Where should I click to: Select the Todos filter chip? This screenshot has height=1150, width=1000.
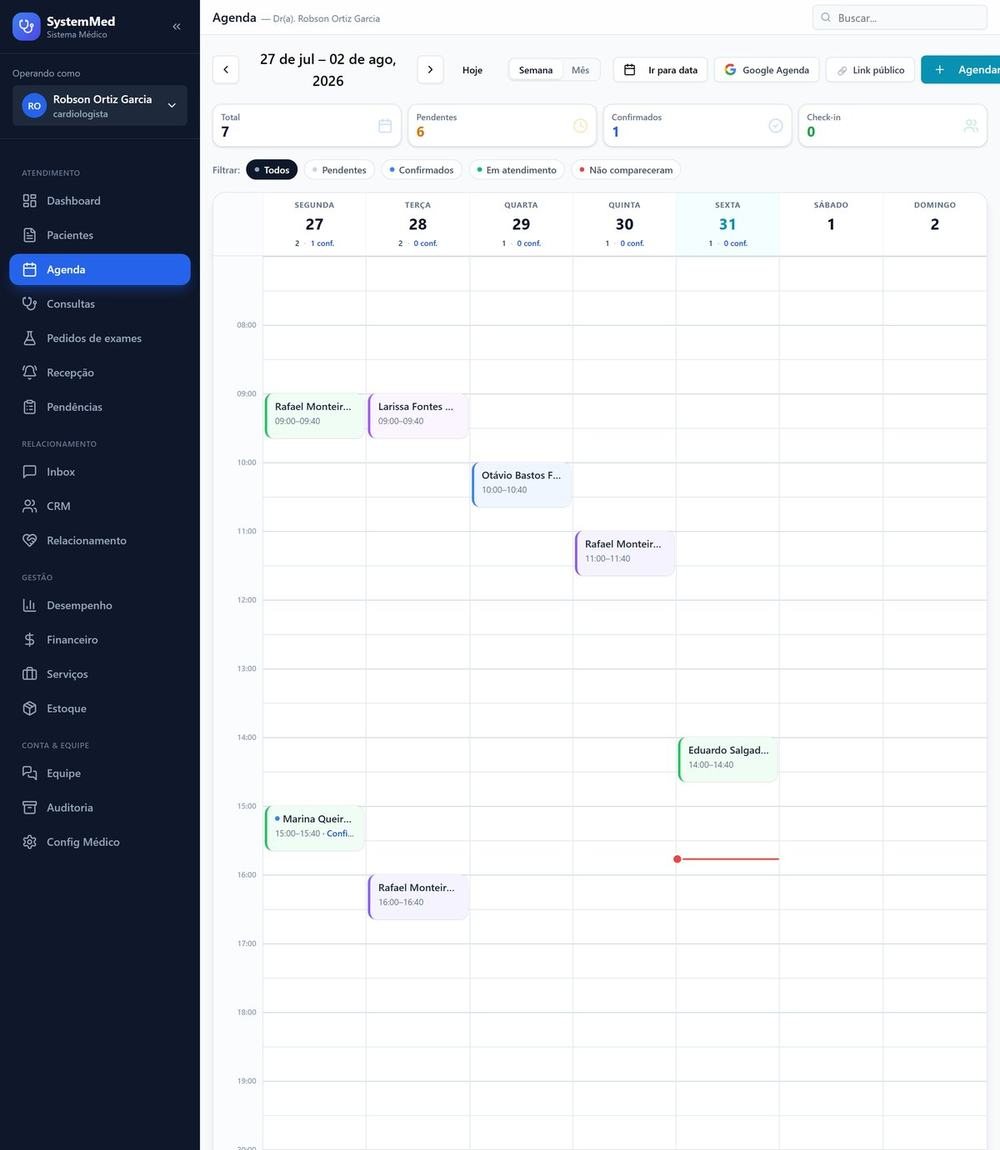(x=271, y=170)
